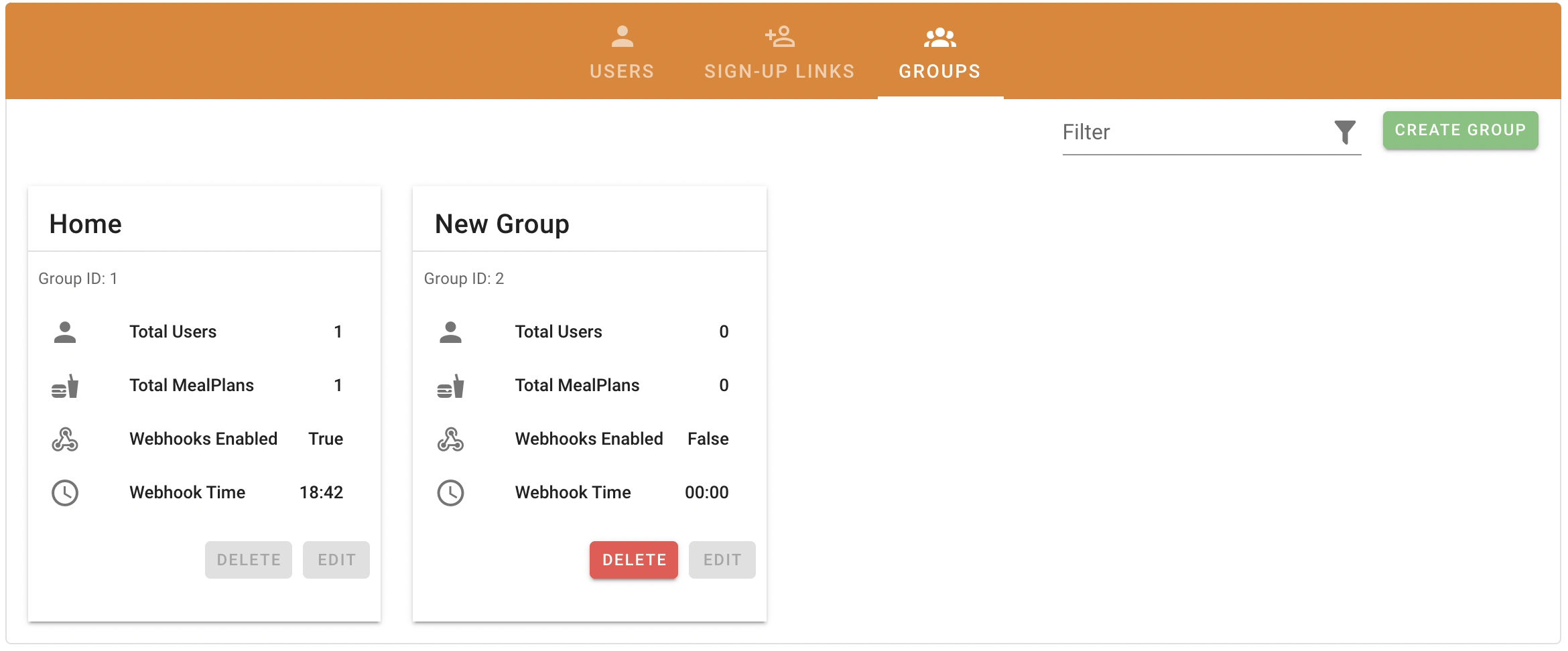Click Home card's Total Users person icon
This screenshot has height=651, width=1568.
pos(65,332)
